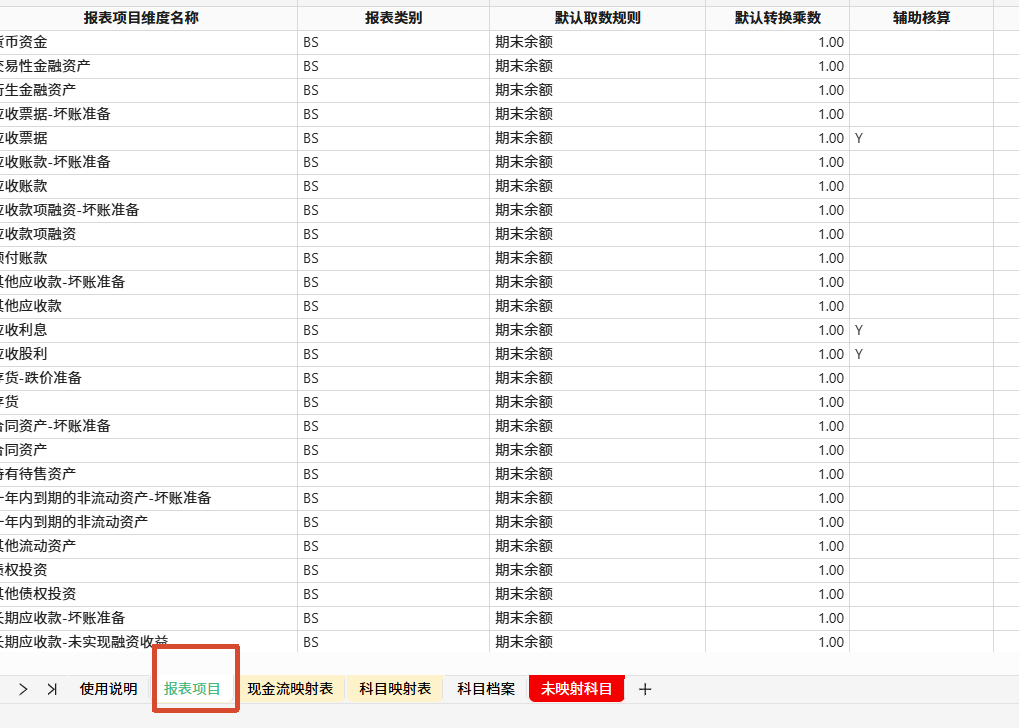Click the BS cell in 其他流动资产 row
The image size is (1019, 728).
coord(393,546)
